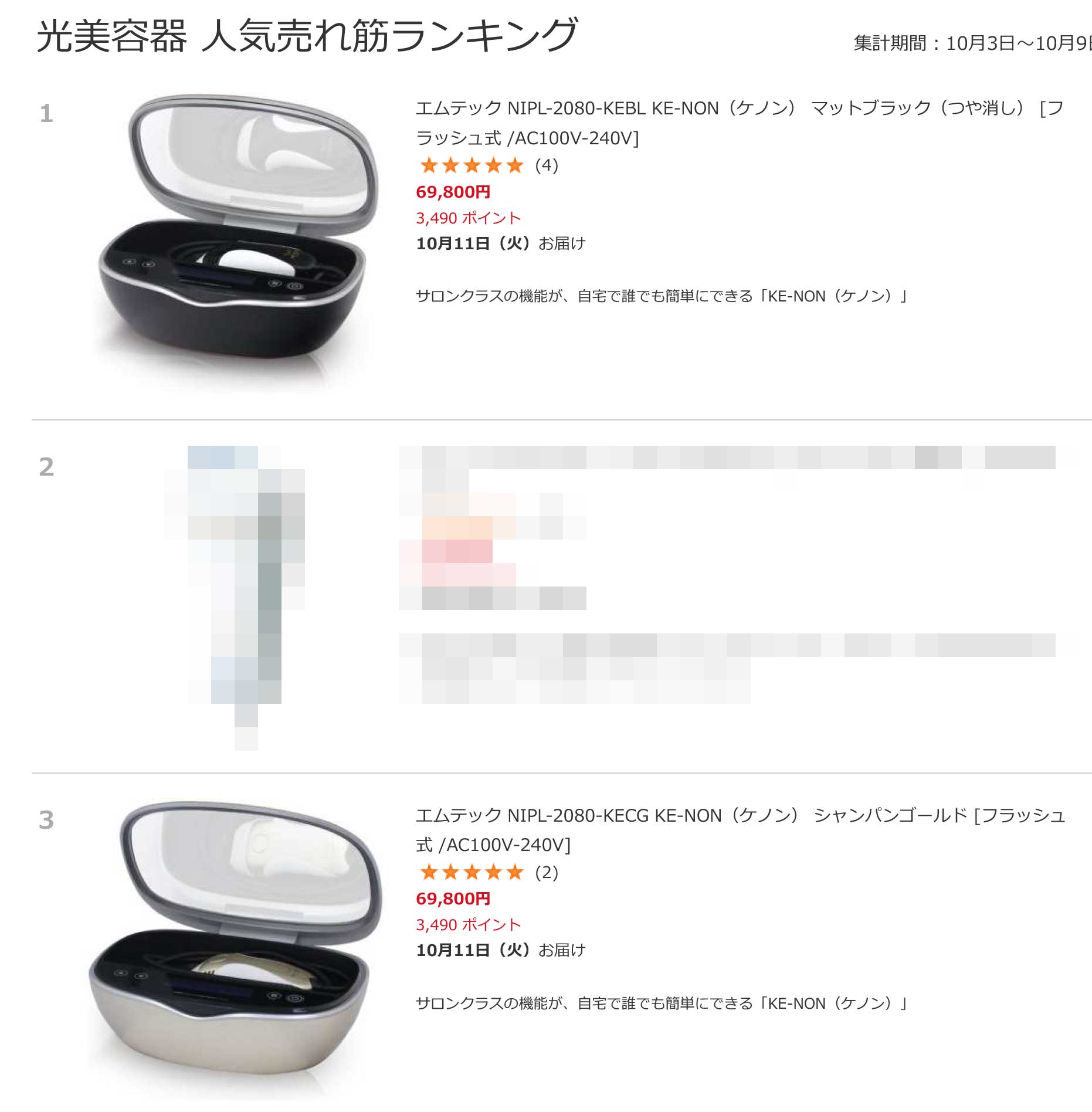Click the 69,800円 price of rank 1 product
The height and width of the screenshot is (1112, 1092).
click(453, 192)
